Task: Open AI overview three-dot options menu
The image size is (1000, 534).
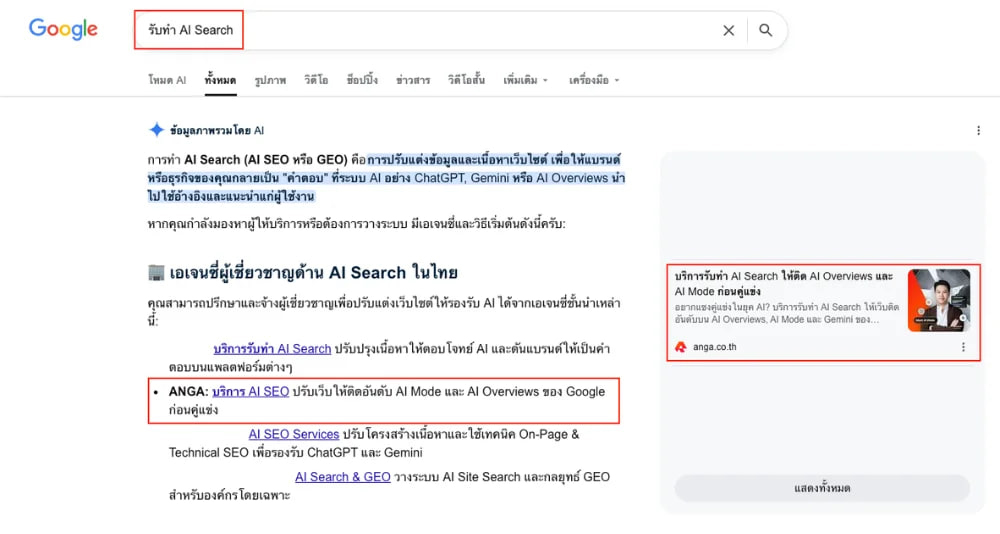Action: (978, 130)
